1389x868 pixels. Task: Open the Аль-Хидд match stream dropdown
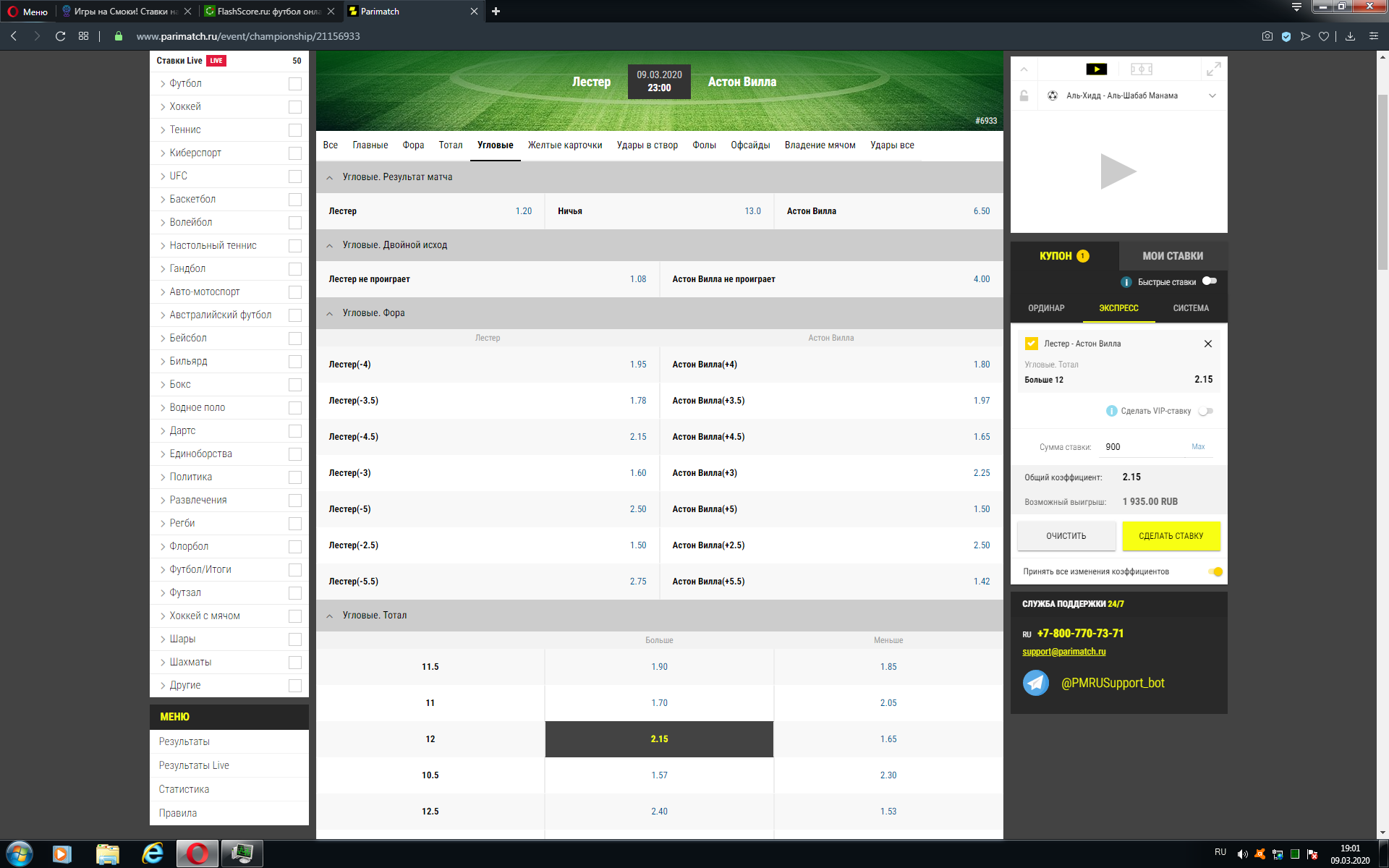[1212, 95]
